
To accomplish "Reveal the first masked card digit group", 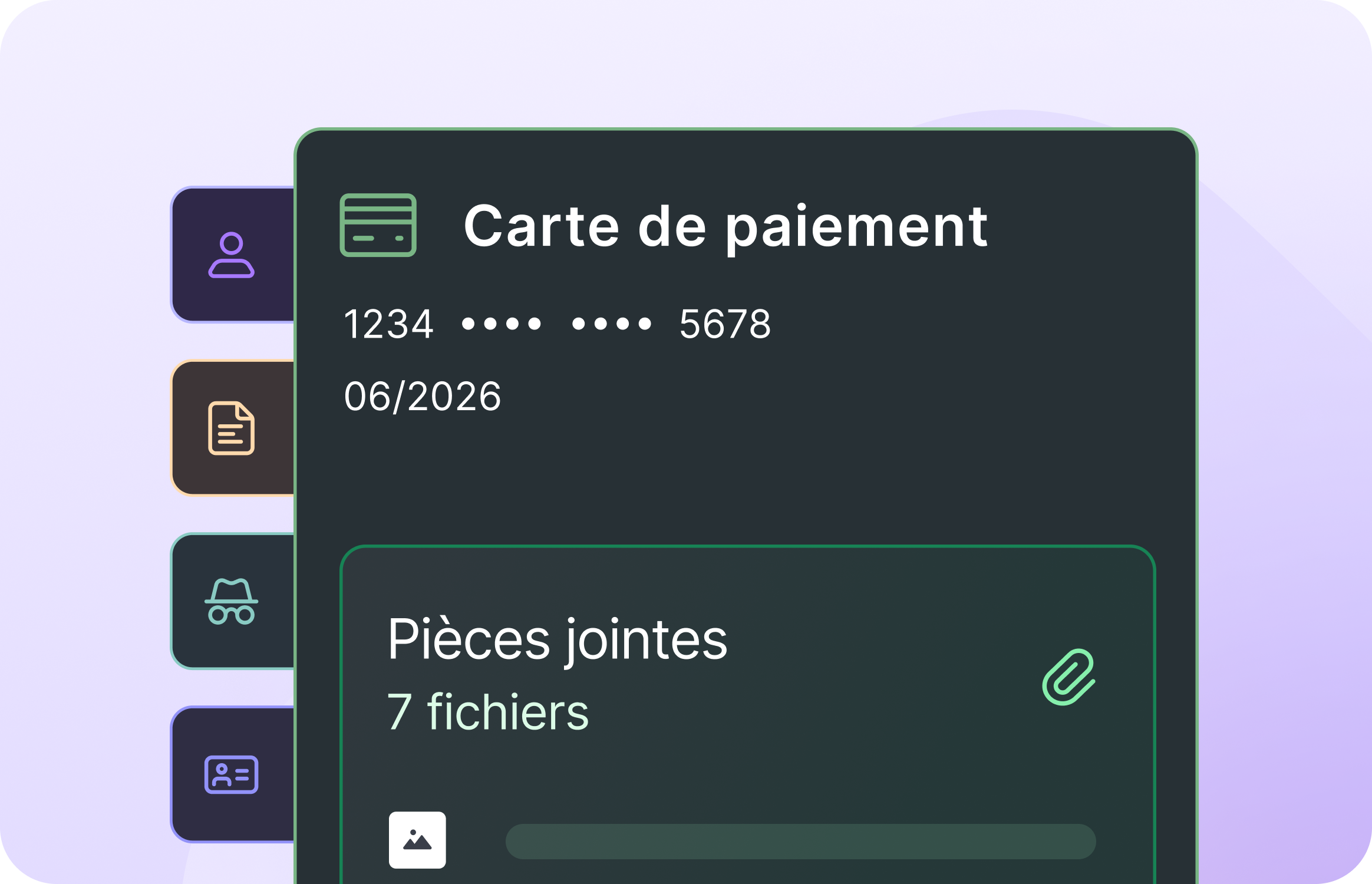I will [x=502, y=324].
